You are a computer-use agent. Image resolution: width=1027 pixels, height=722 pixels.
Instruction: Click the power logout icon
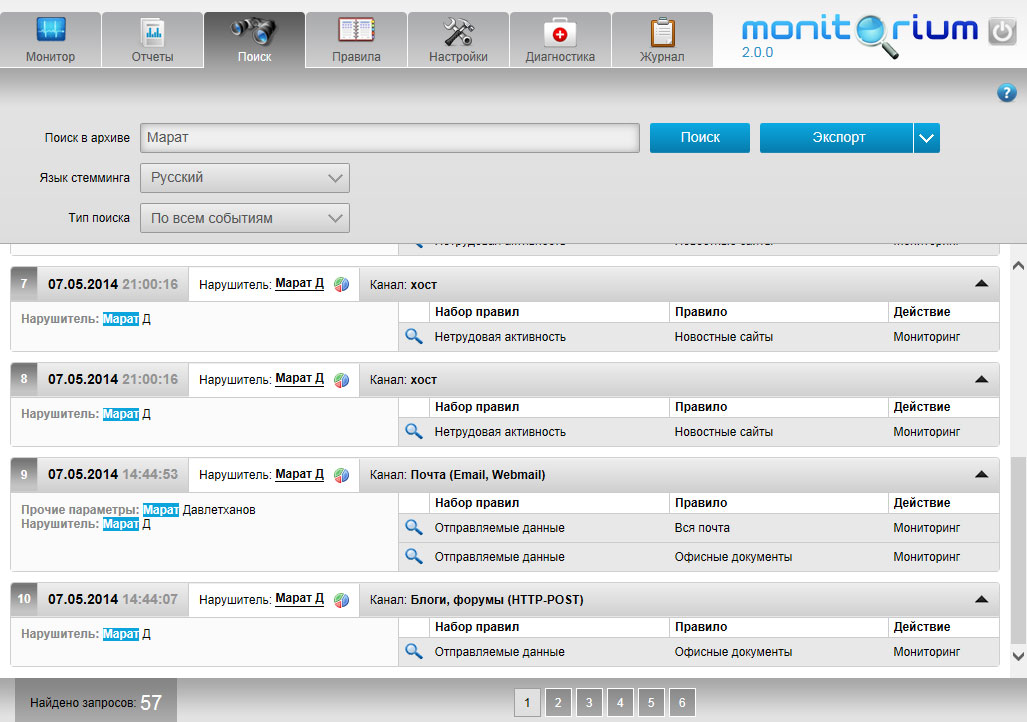tap(1001, 31)
